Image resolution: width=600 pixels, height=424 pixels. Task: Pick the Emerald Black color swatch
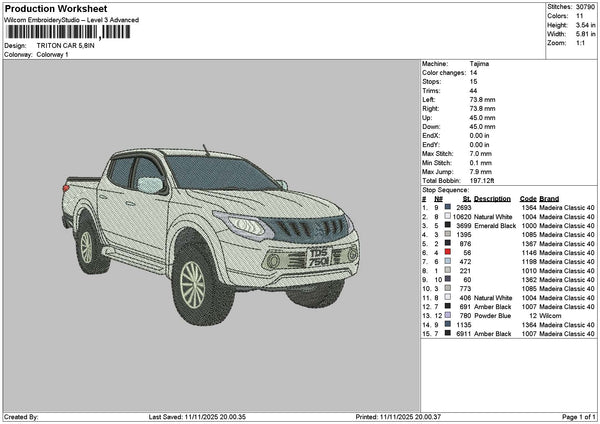click(x=447, y=225)
